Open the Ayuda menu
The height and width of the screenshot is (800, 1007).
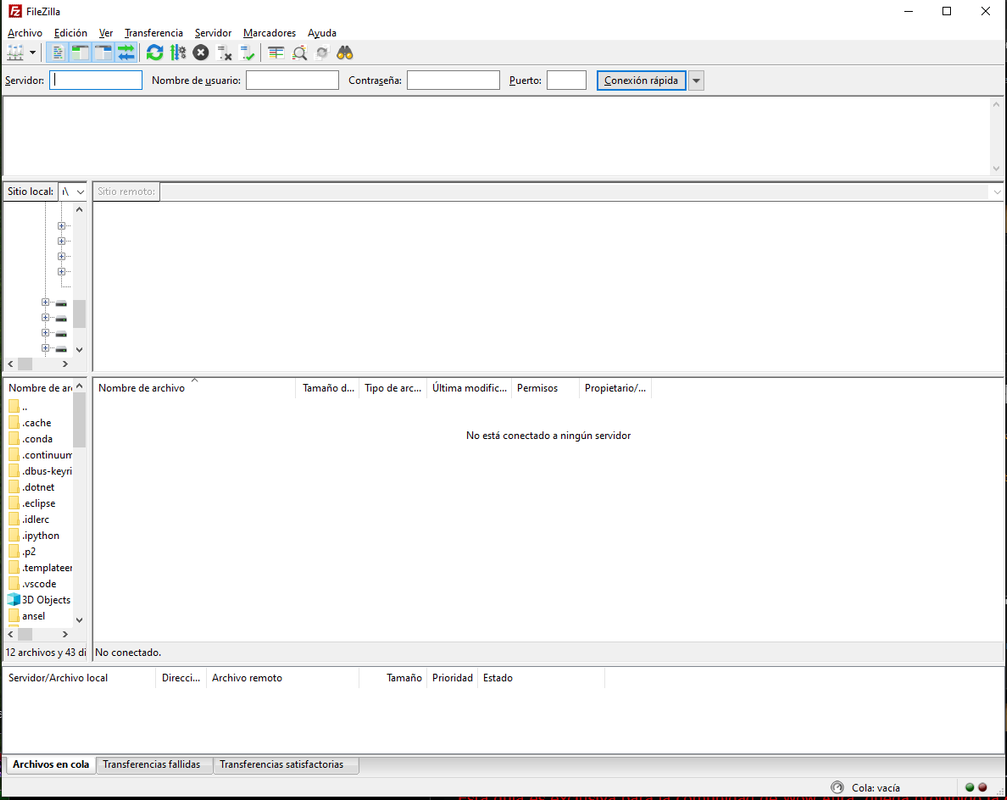322,33
